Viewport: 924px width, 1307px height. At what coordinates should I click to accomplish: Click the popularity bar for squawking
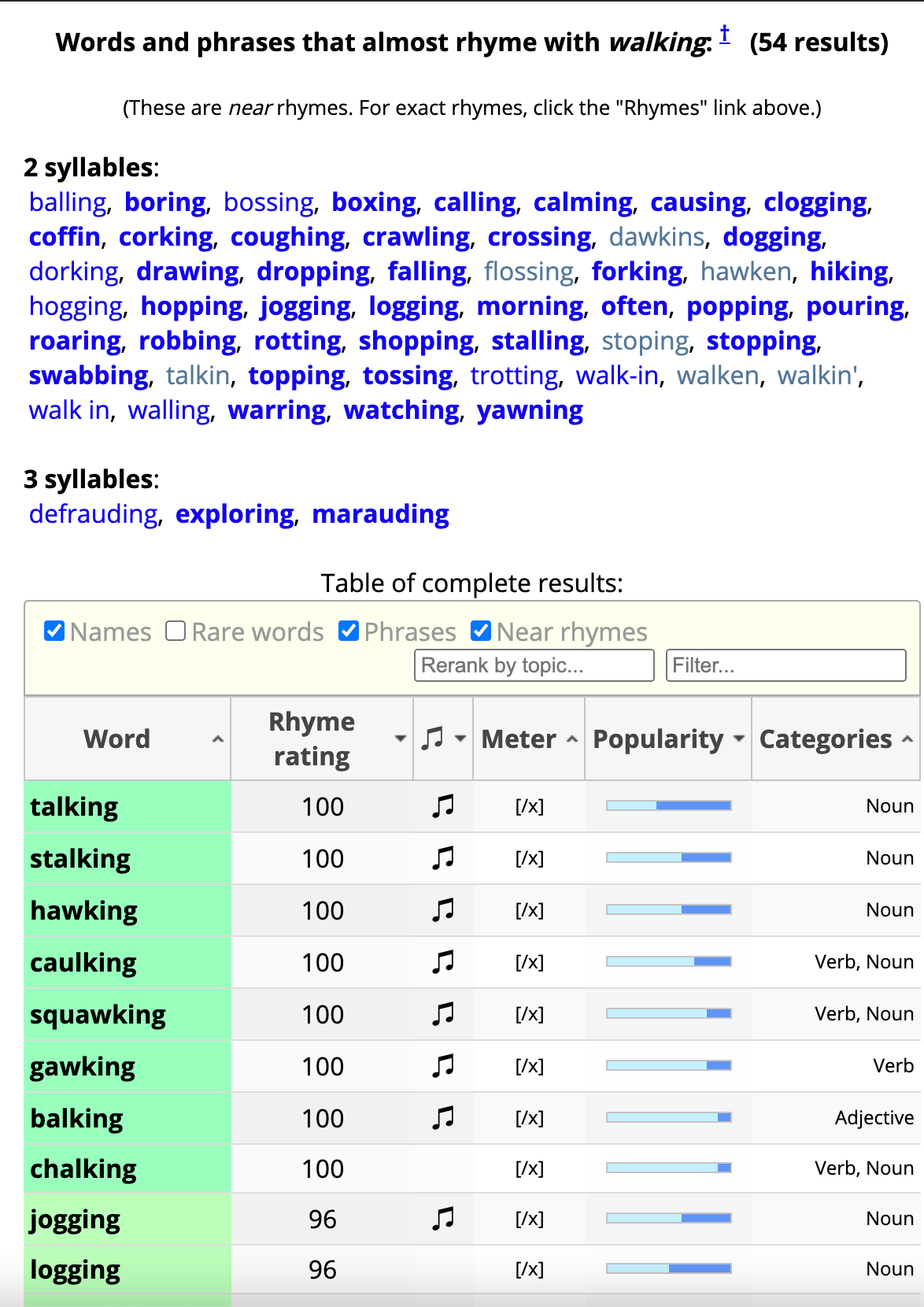(x=669, y=1013)
